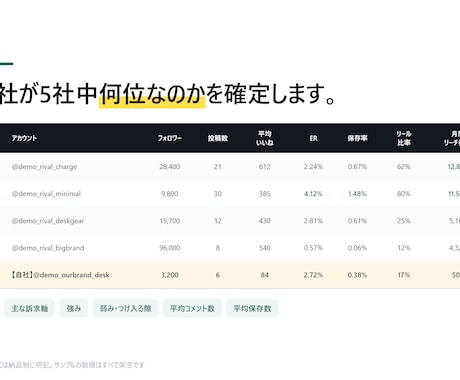Click ER value 0.57%
Screen dimensions: 460x380
tap(313, 248)
